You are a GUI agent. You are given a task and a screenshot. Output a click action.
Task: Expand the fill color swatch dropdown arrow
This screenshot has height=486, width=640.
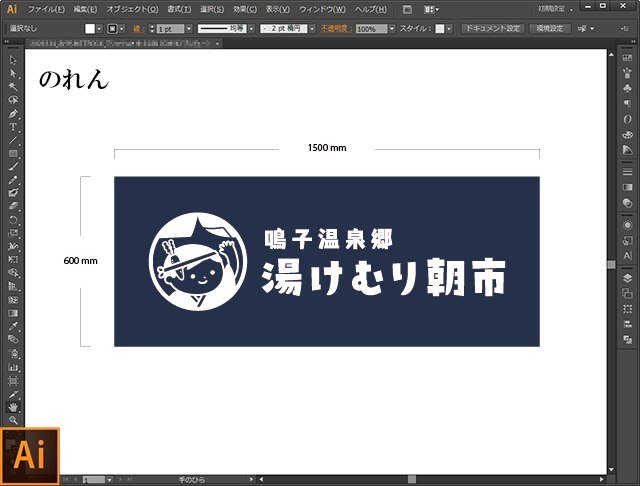click(99, 29)
